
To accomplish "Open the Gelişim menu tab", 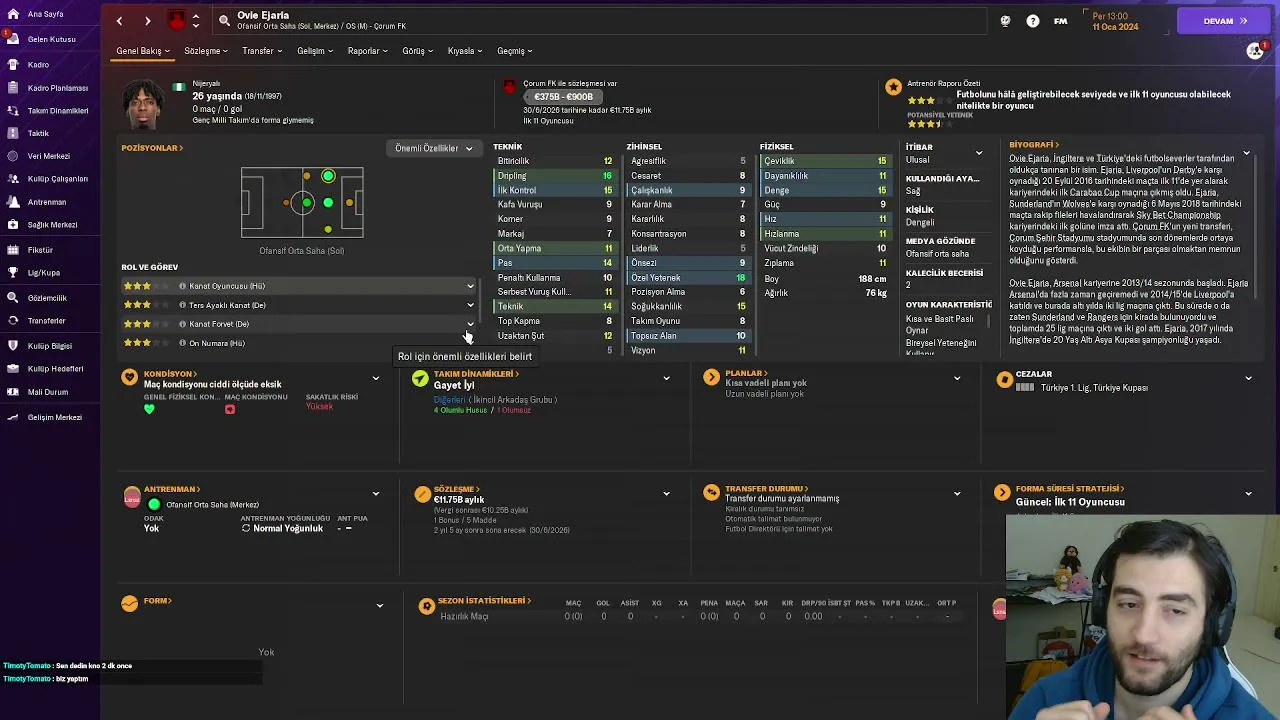I will (315, 51).
